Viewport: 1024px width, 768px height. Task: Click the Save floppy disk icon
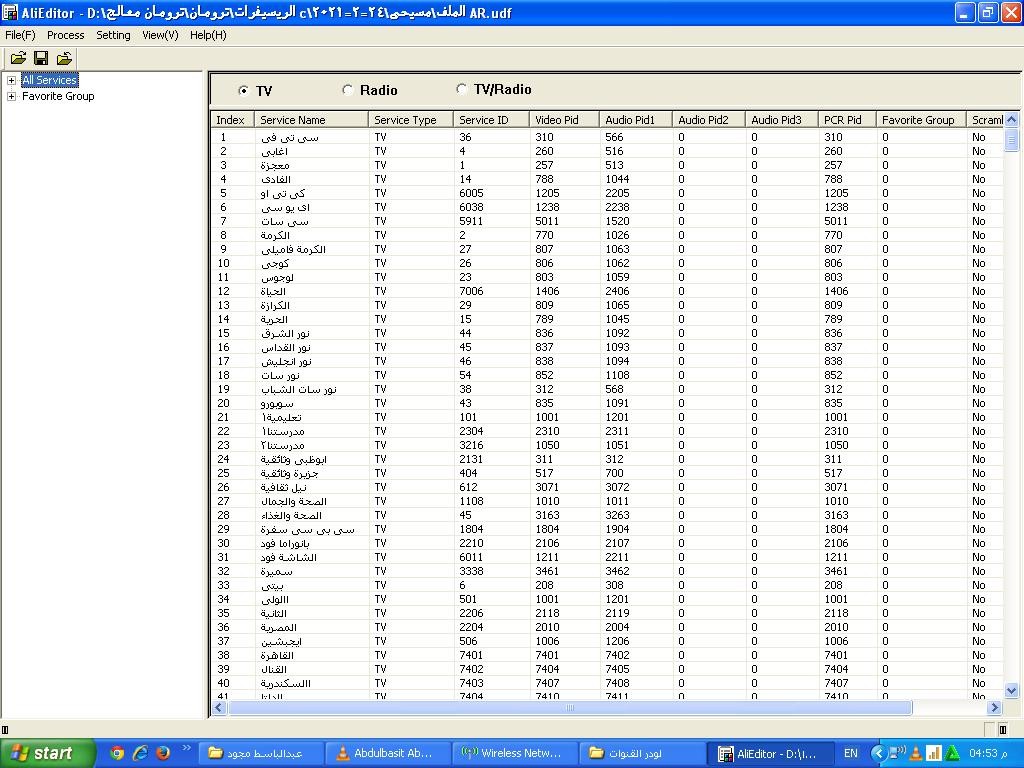point(41,59)
